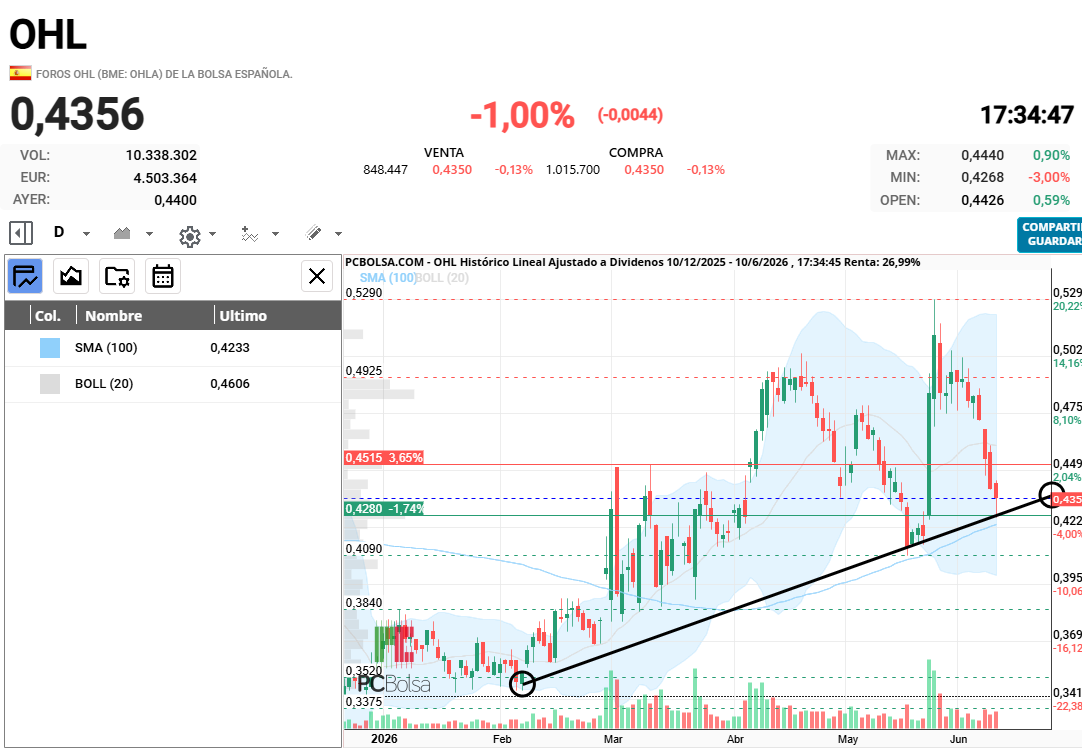Image resolution: width=1082 pixels, height=748 pixels.
Task: Click the sell volume 848.447
Action: point(386,170)
